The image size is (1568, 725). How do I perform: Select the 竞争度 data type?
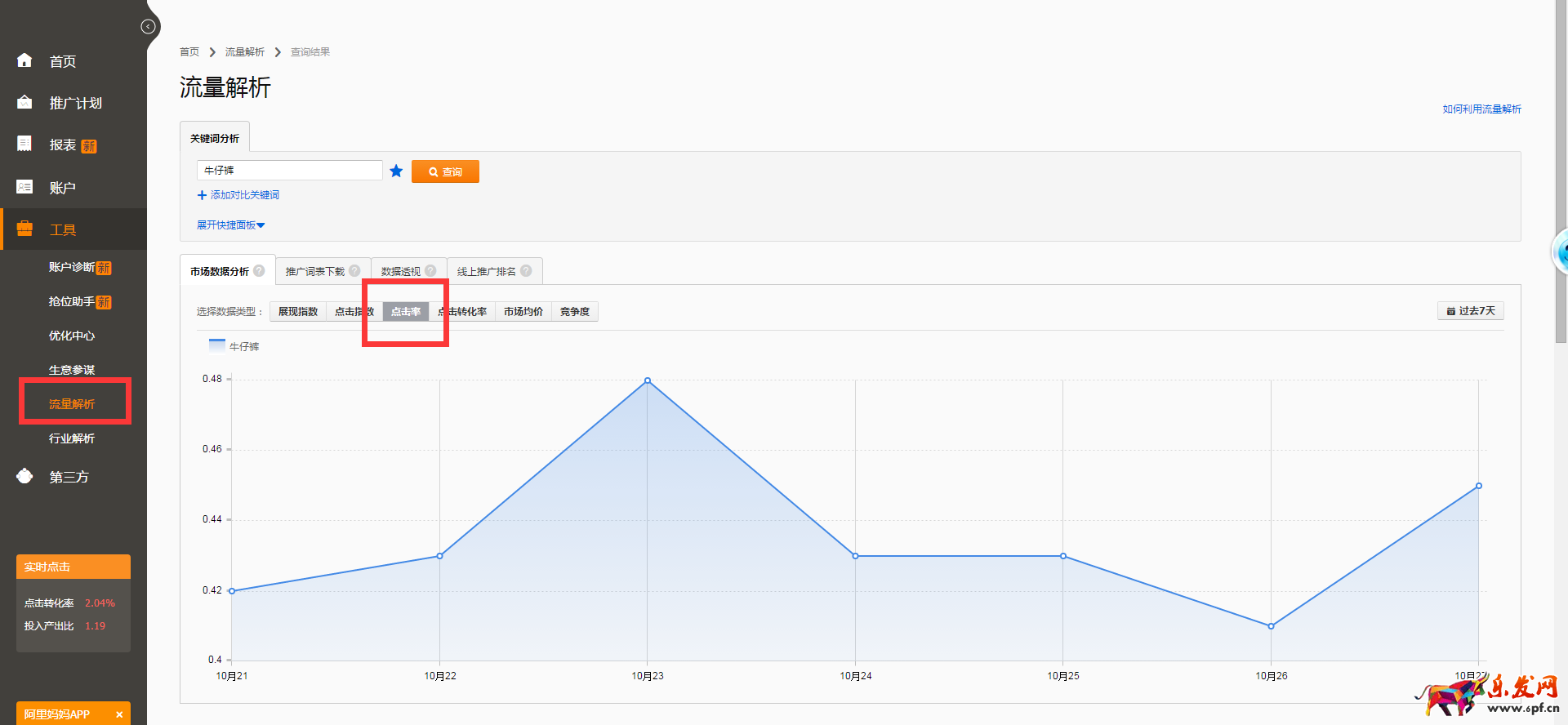point(574,311)
